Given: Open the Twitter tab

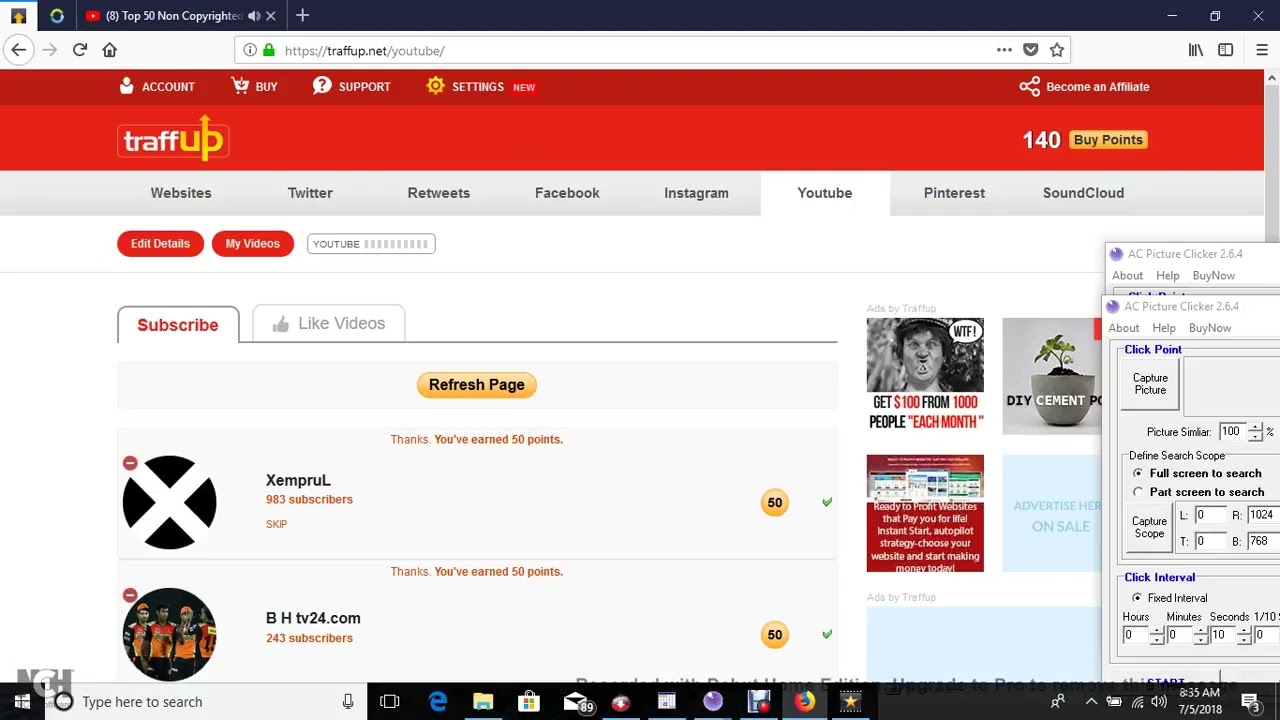Looking at the screenshot, I should coord(310,193).
